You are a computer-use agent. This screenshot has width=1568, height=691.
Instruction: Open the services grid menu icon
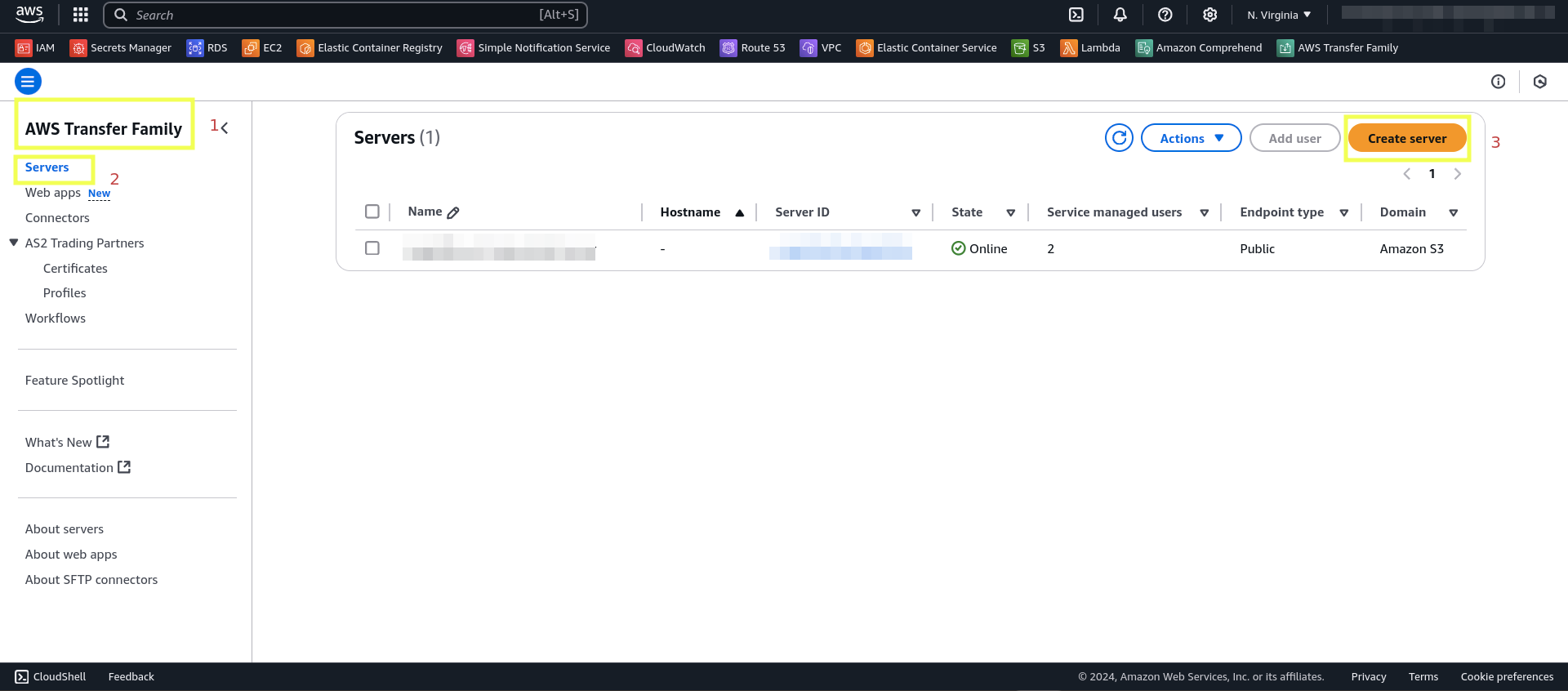80,15
